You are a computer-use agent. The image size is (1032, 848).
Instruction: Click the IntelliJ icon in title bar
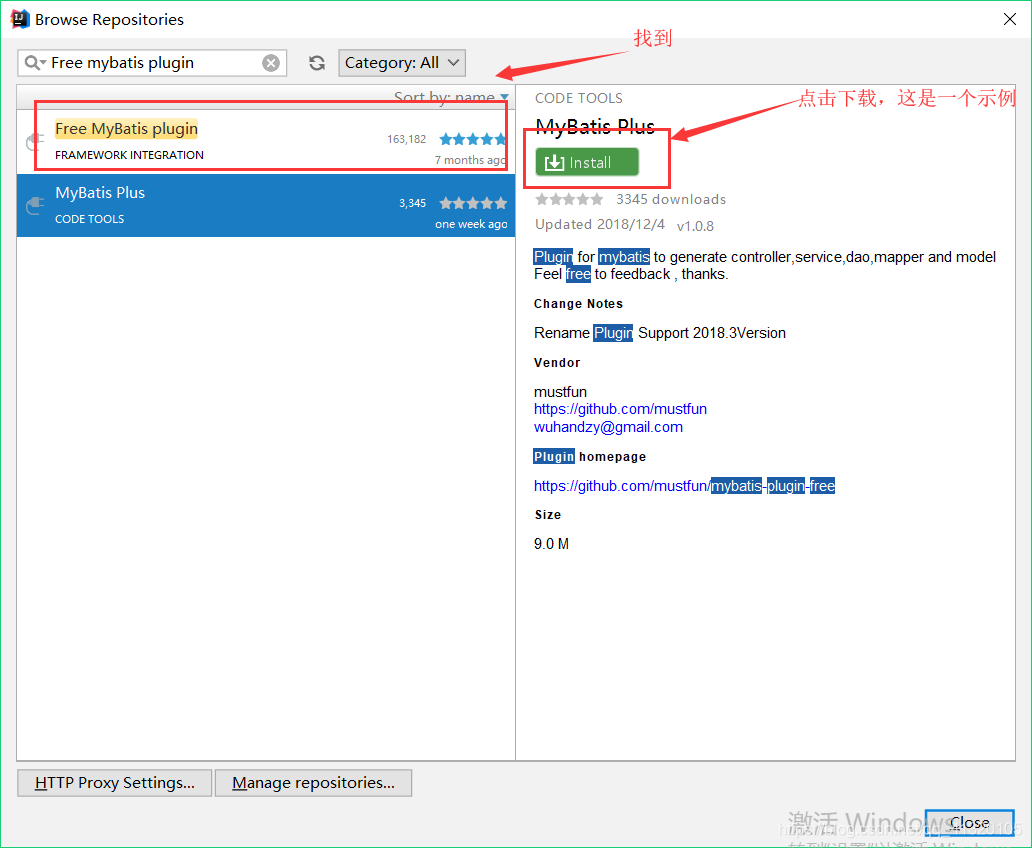[20, 19]
